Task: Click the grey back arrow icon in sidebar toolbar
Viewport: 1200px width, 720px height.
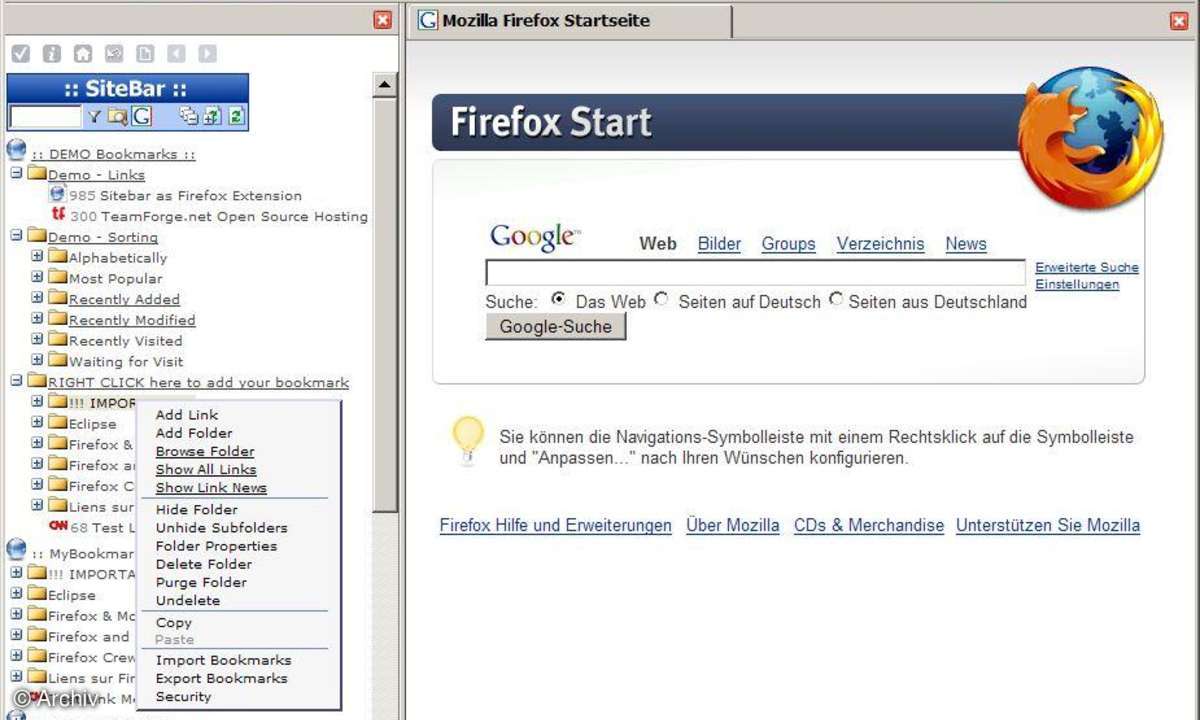Action: tap(176, 54)
